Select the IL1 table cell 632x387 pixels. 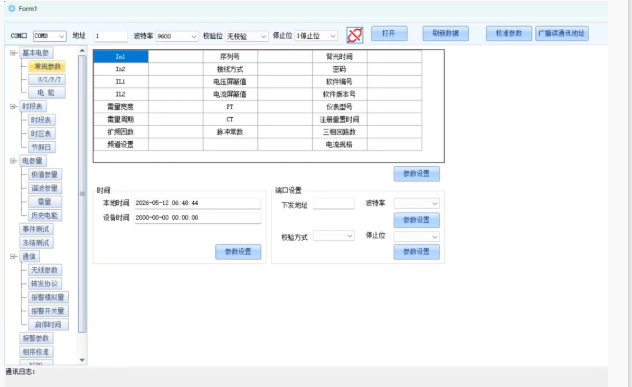tap(121, 82)
